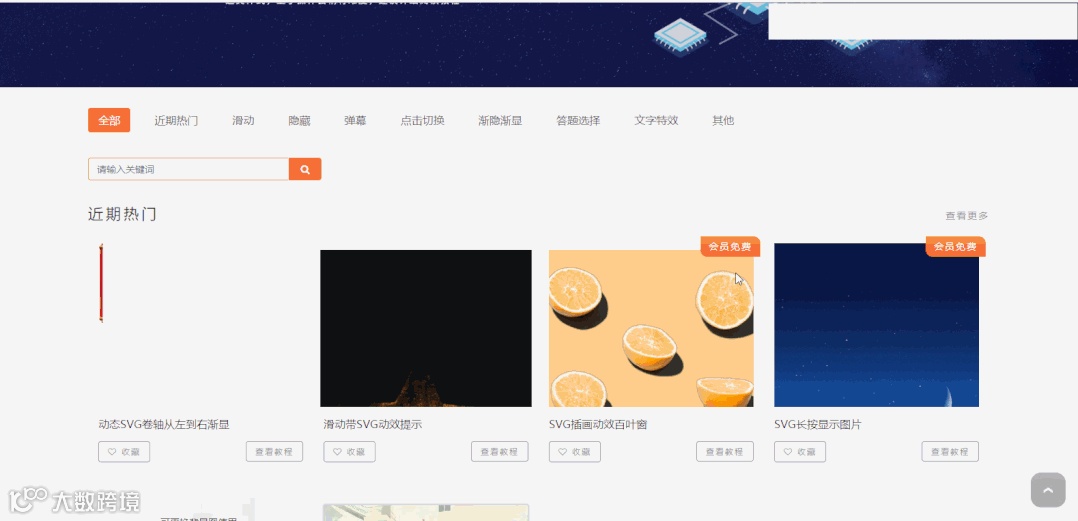Screen dimensions: 1078x521
Task: Switch to 近期热门 category
Action: [x=176, y=120]
